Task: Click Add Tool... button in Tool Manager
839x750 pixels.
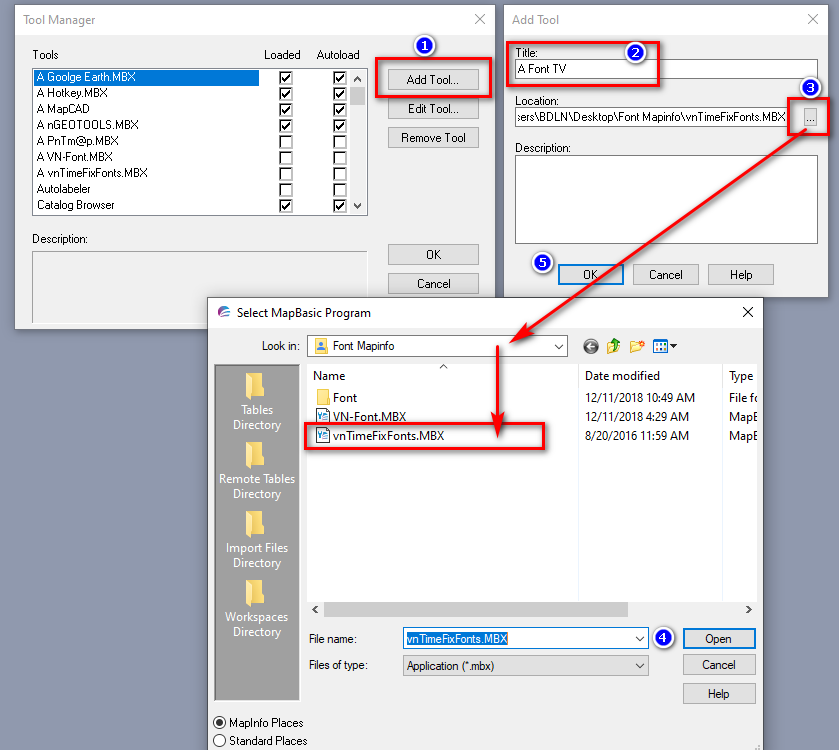Action: [433, 80]
